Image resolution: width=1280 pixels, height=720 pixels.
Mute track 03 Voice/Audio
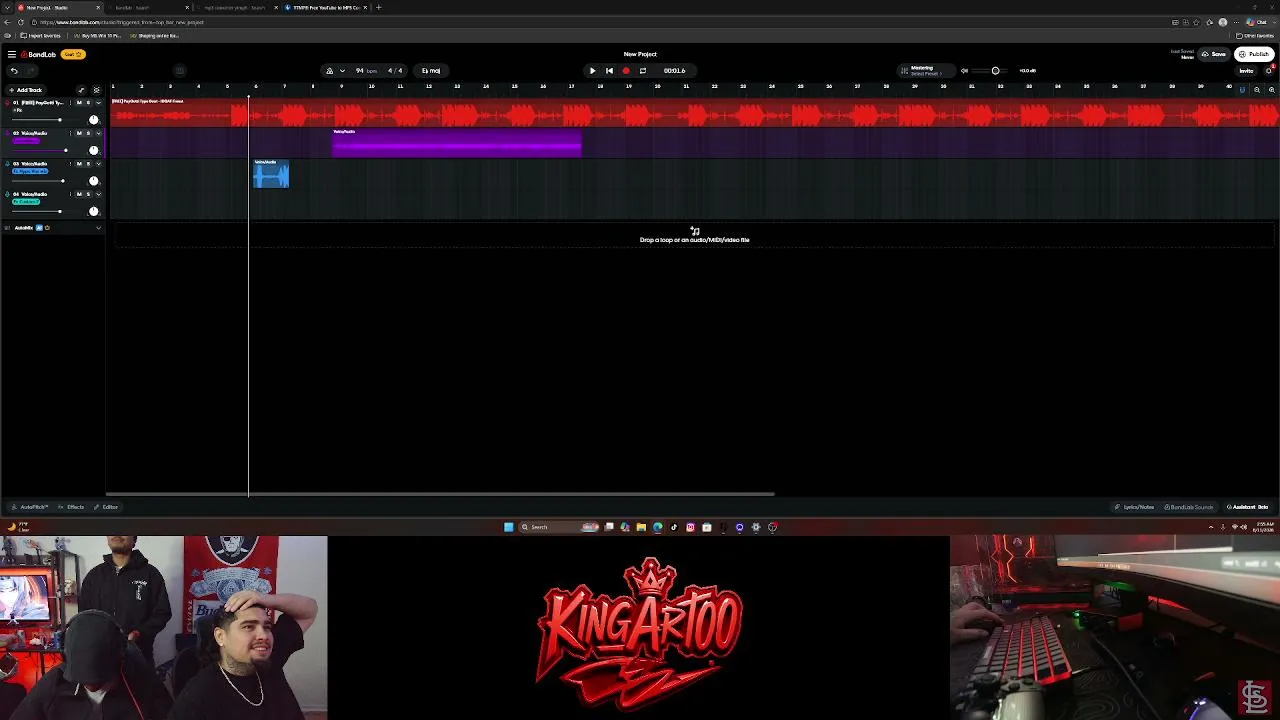[x=79, y=163]
